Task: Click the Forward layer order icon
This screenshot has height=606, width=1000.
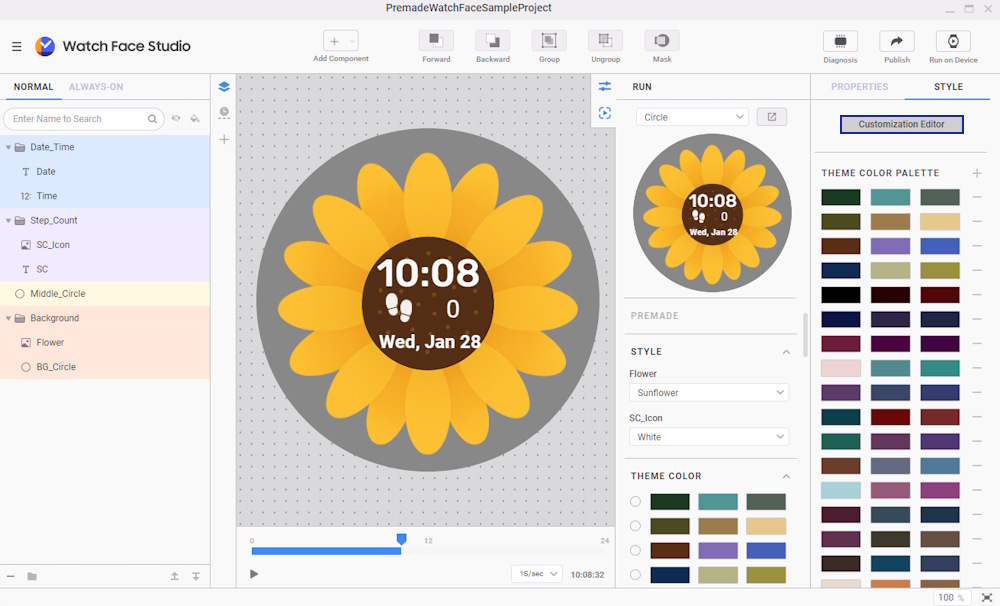Action: coord(436,41)
